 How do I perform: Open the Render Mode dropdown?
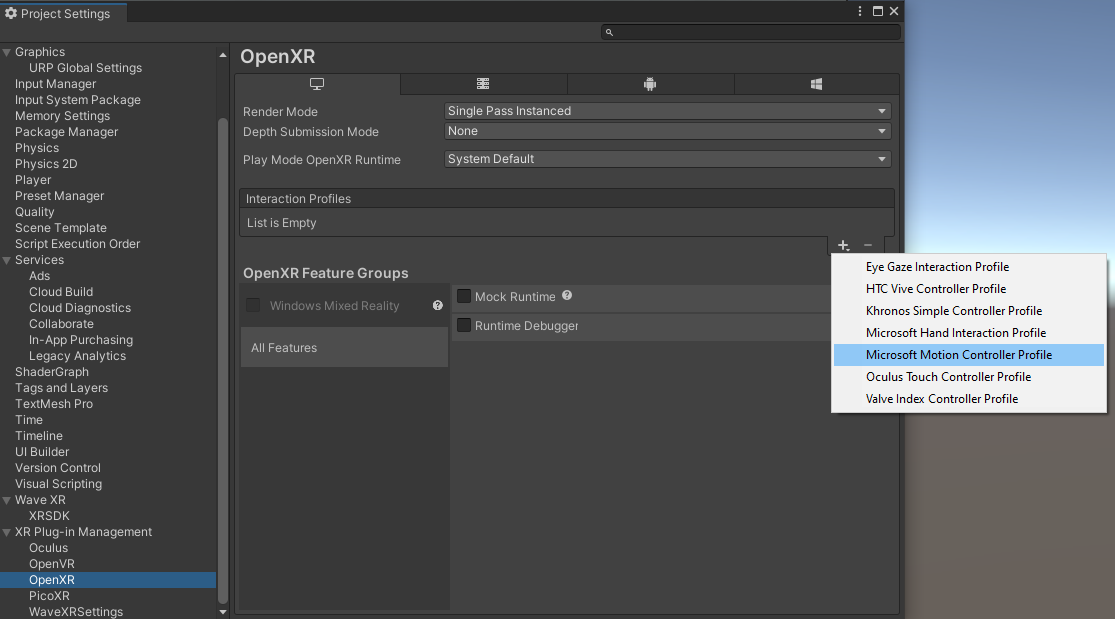[667, 111]
